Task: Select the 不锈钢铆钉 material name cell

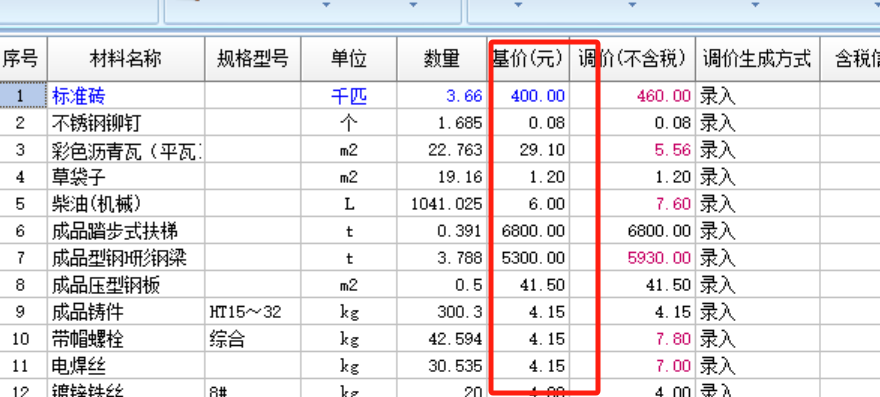Action: click(126, 122)
